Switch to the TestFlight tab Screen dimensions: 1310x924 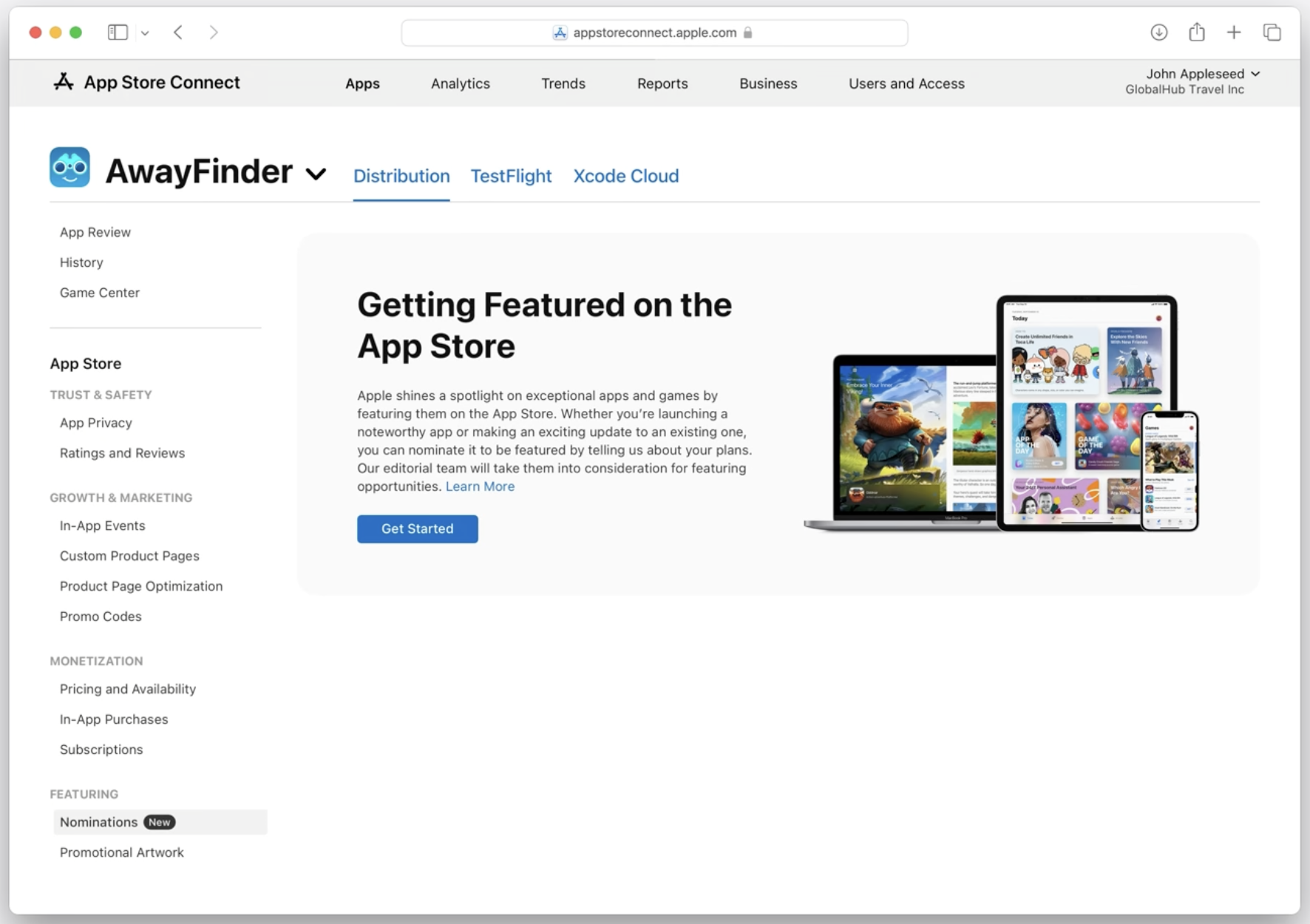(512, 176)
